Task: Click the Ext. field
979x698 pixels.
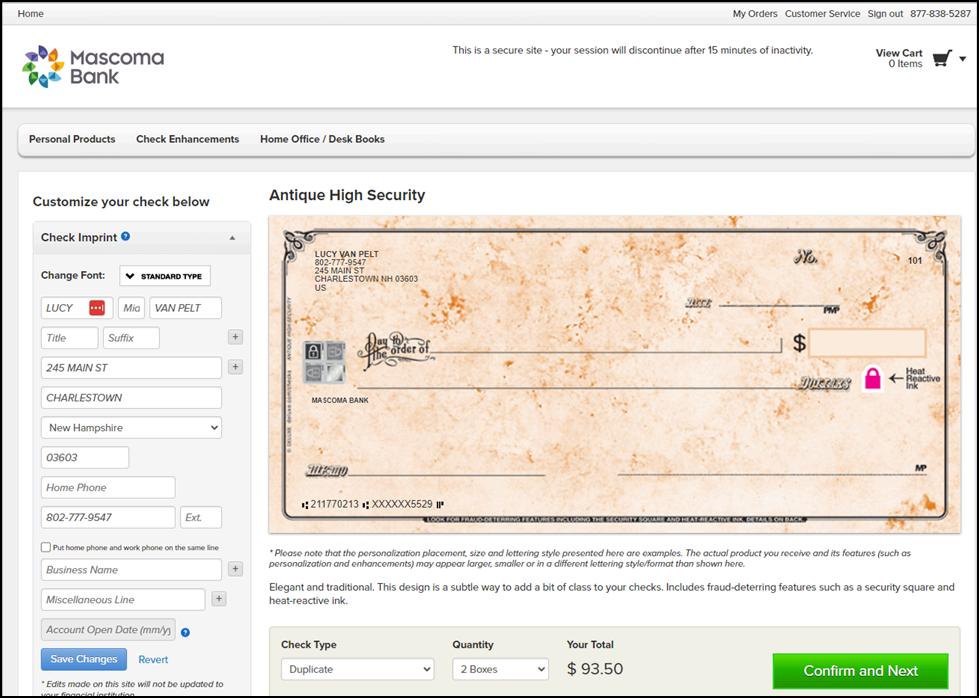Action: click(201, 518)
